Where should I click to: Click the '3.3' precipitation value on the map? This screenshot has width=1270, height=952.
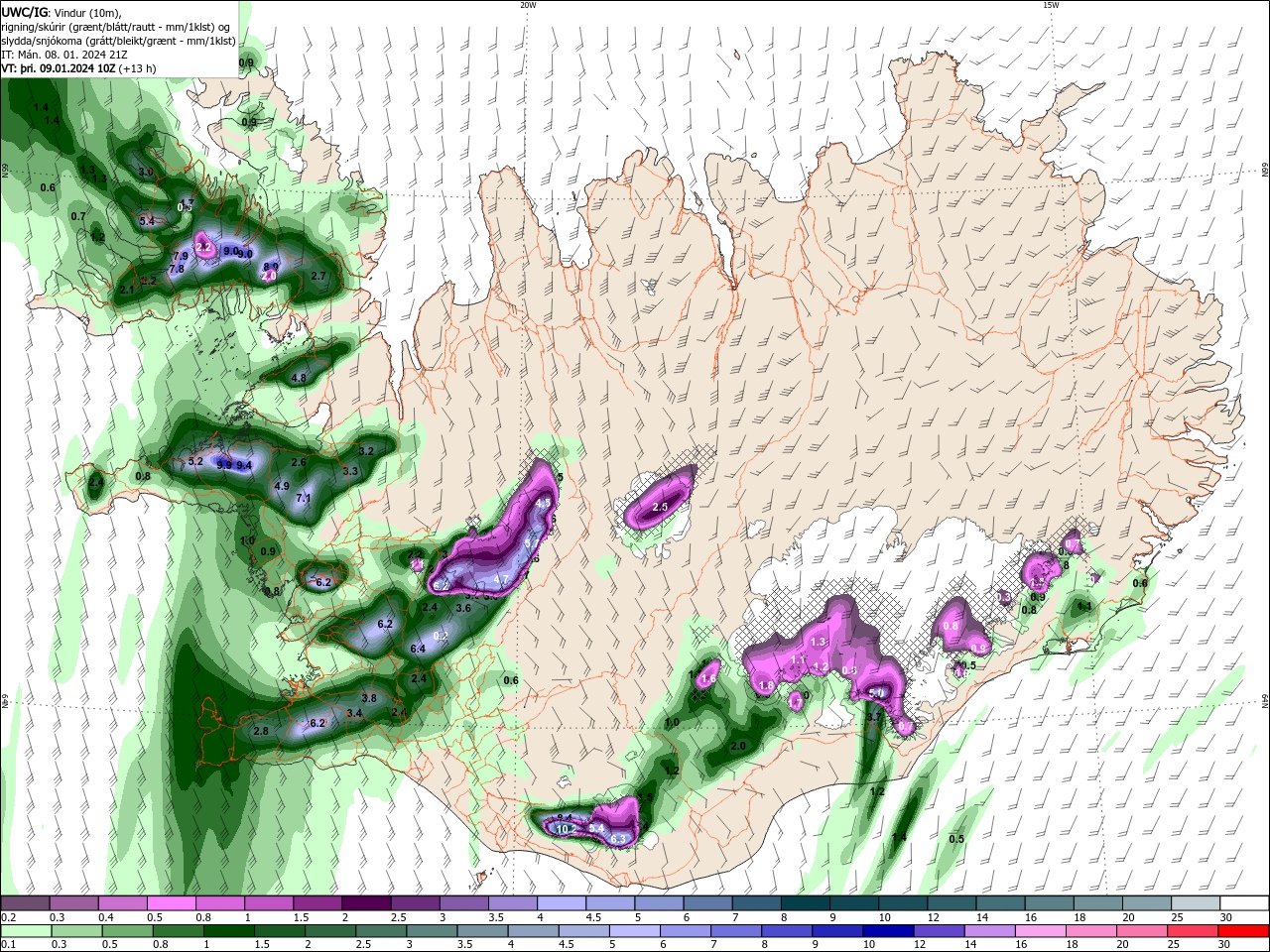[349, 472]
